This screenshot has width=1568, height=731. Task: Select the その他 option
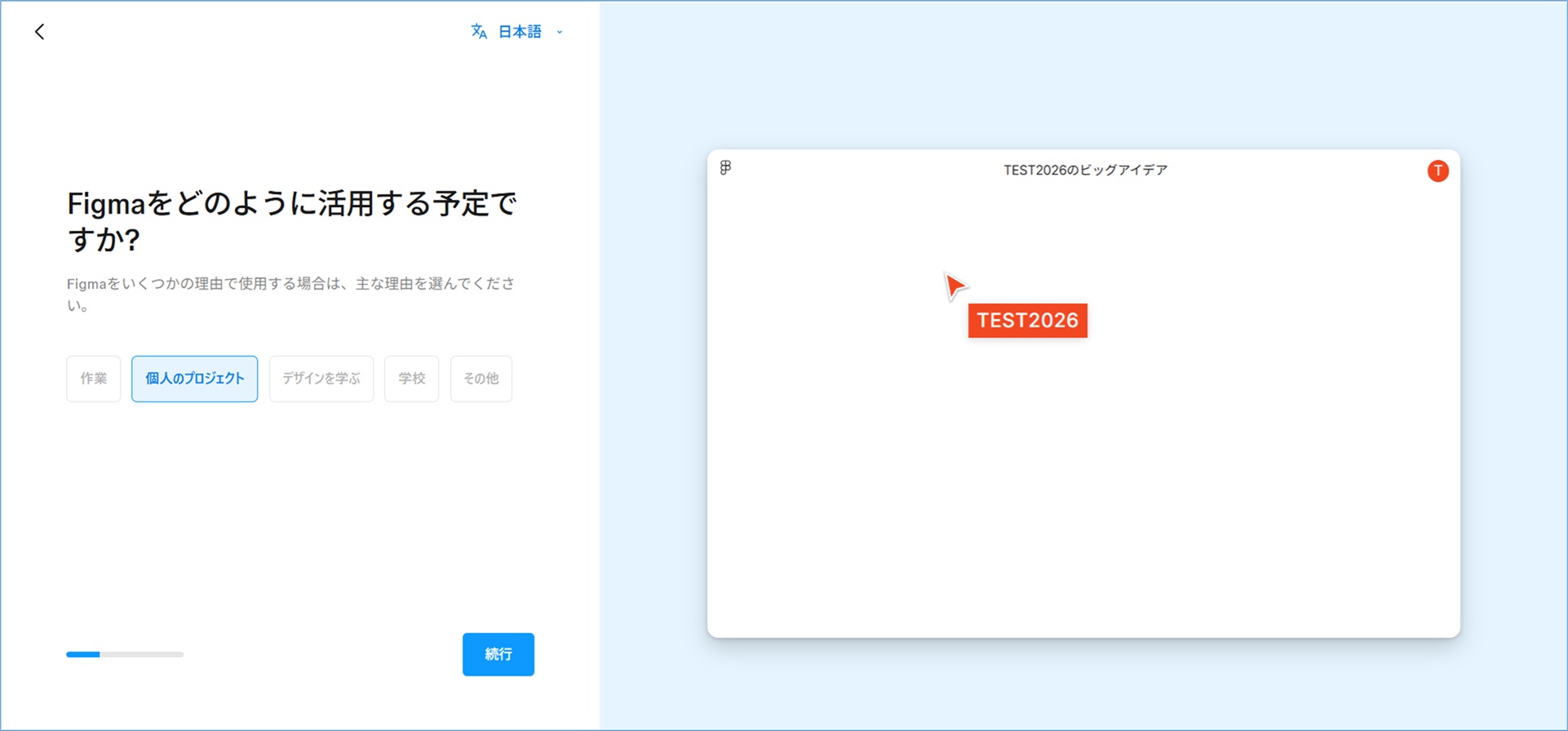(481, 379)
